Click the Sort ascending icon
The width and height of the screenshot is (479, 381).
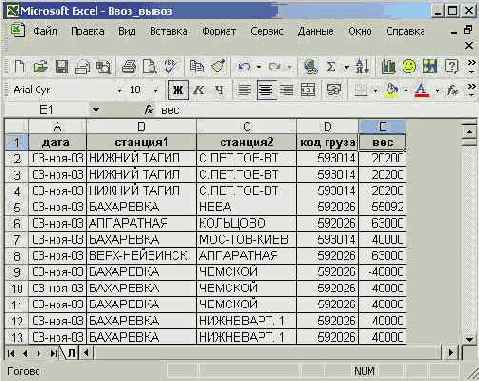(362, 66)
